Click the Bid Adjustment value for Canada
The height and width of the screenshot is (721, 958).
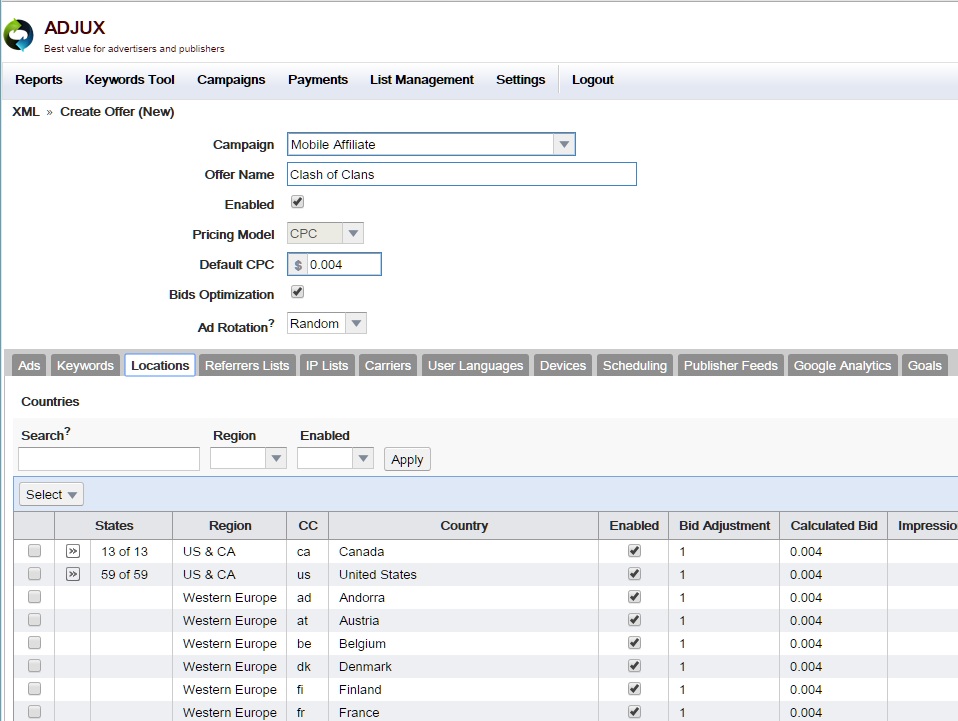click(682, 552)
